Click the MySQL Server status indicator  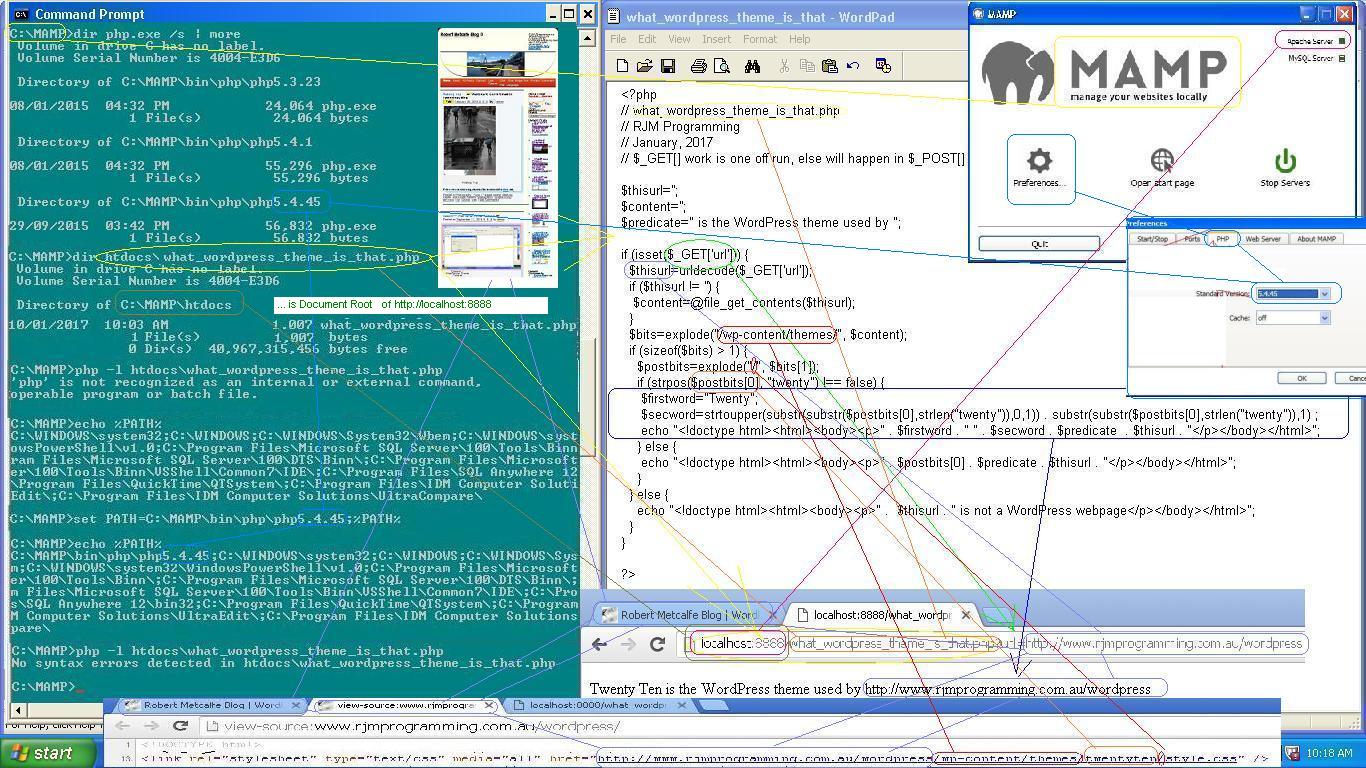[1342, 58]
